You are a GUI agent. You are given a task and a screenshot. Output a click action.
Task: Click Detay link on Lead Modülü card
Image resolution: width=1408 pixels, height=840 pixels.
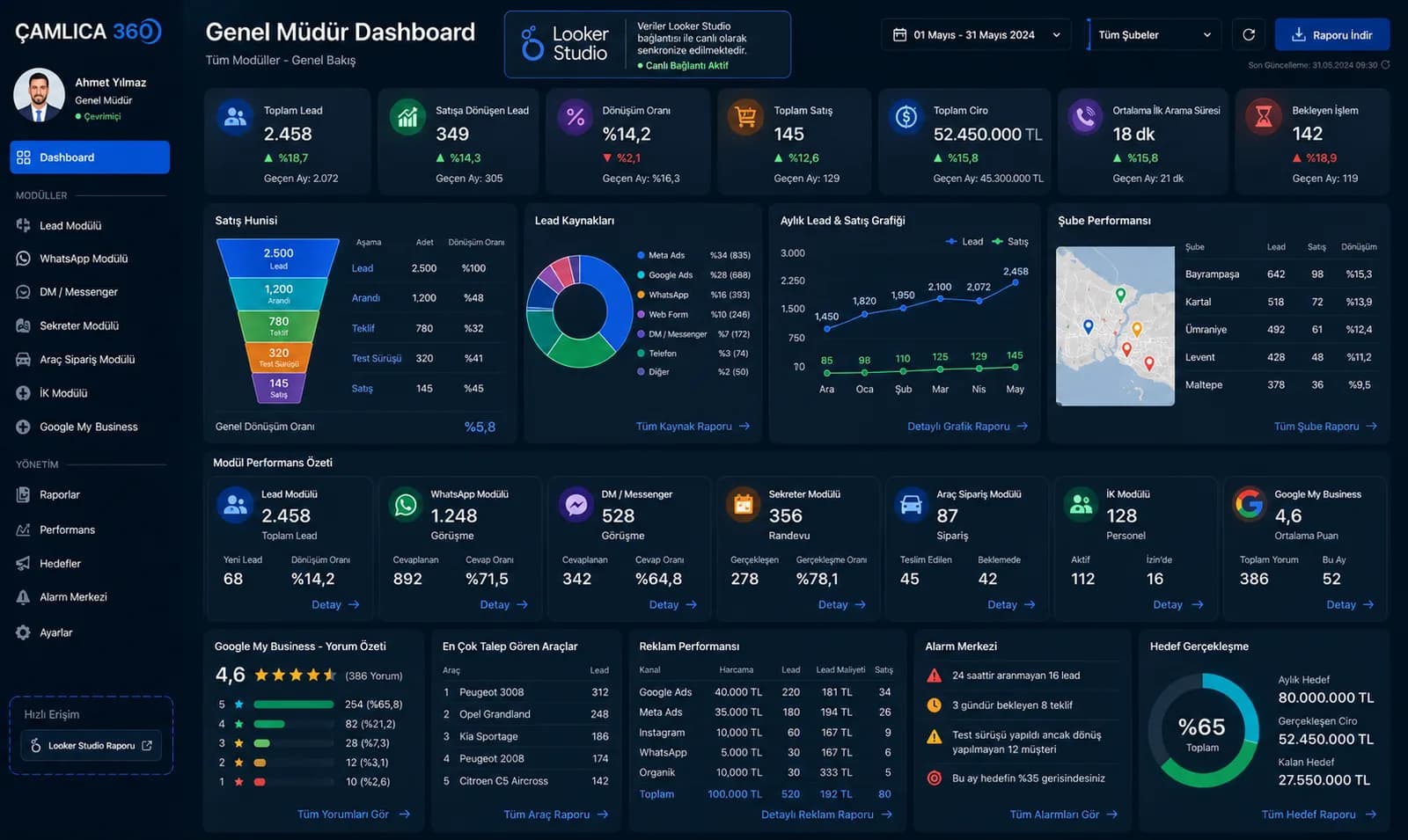(x=335, y=605)
